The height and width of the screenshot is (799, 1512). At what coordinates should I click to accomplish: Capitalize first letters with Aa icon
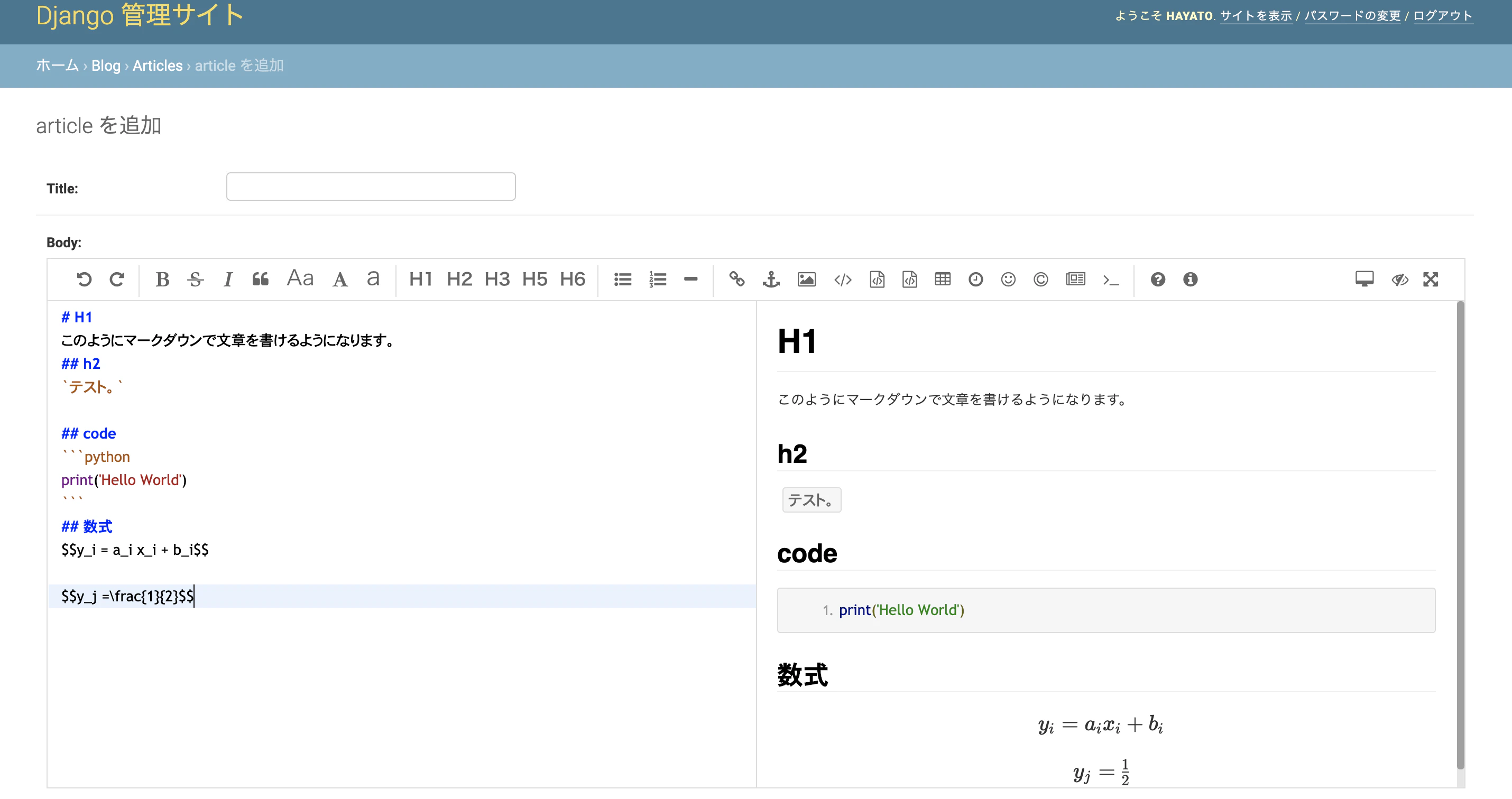300,278
